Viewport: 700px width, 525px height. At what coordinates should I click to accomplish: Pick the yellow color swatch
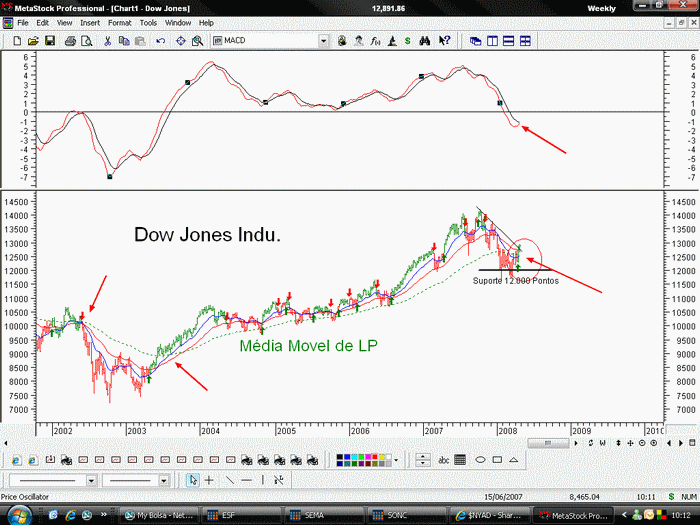(382, 457)
